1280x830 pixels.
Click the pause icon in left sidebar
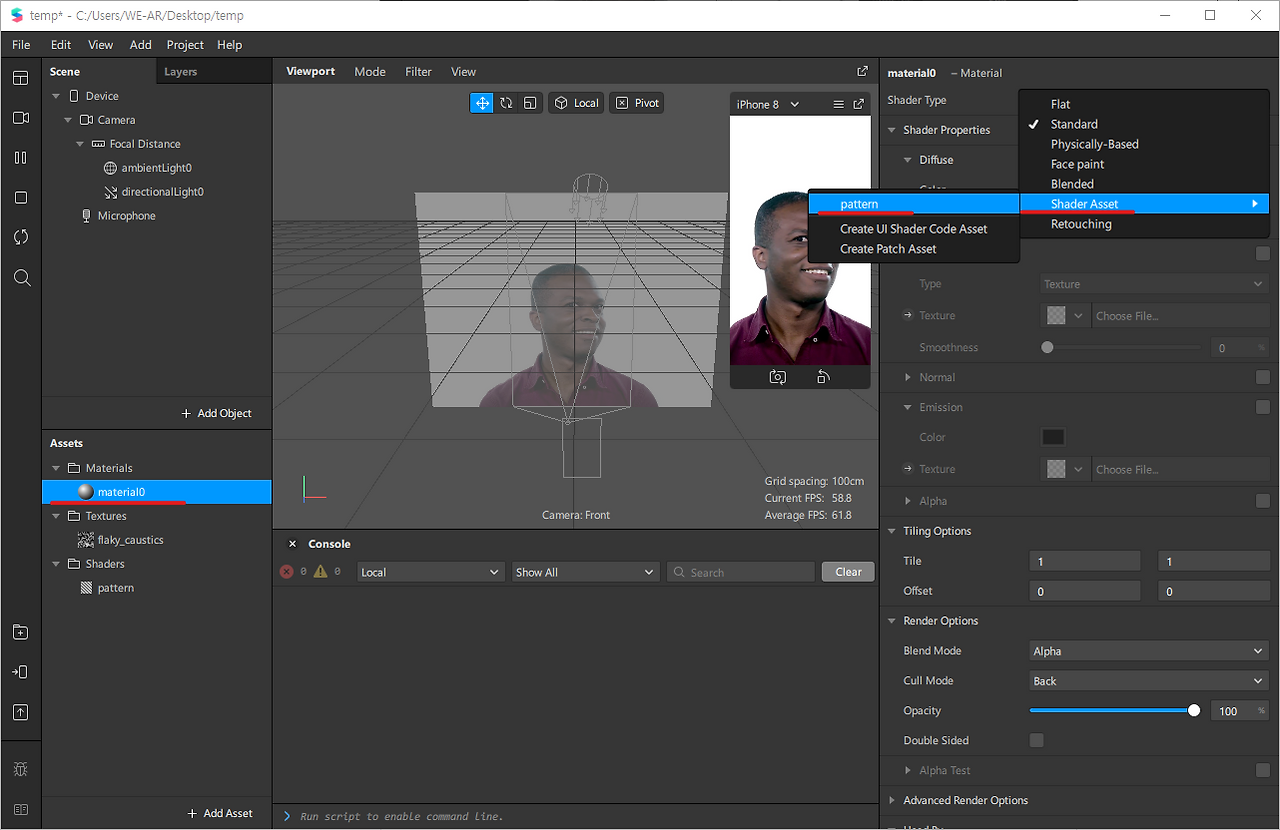tap(21, 158)
